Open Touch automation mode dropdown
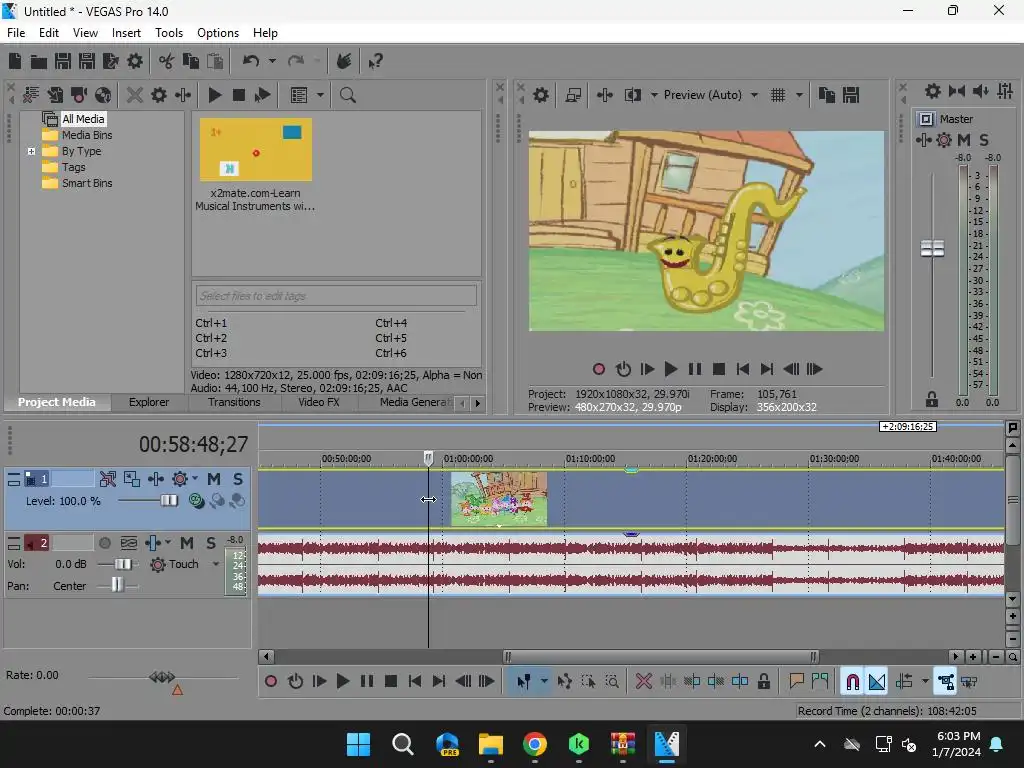Image resolution: width=1024 pixels, height=768 pixels. click(216, 564)
